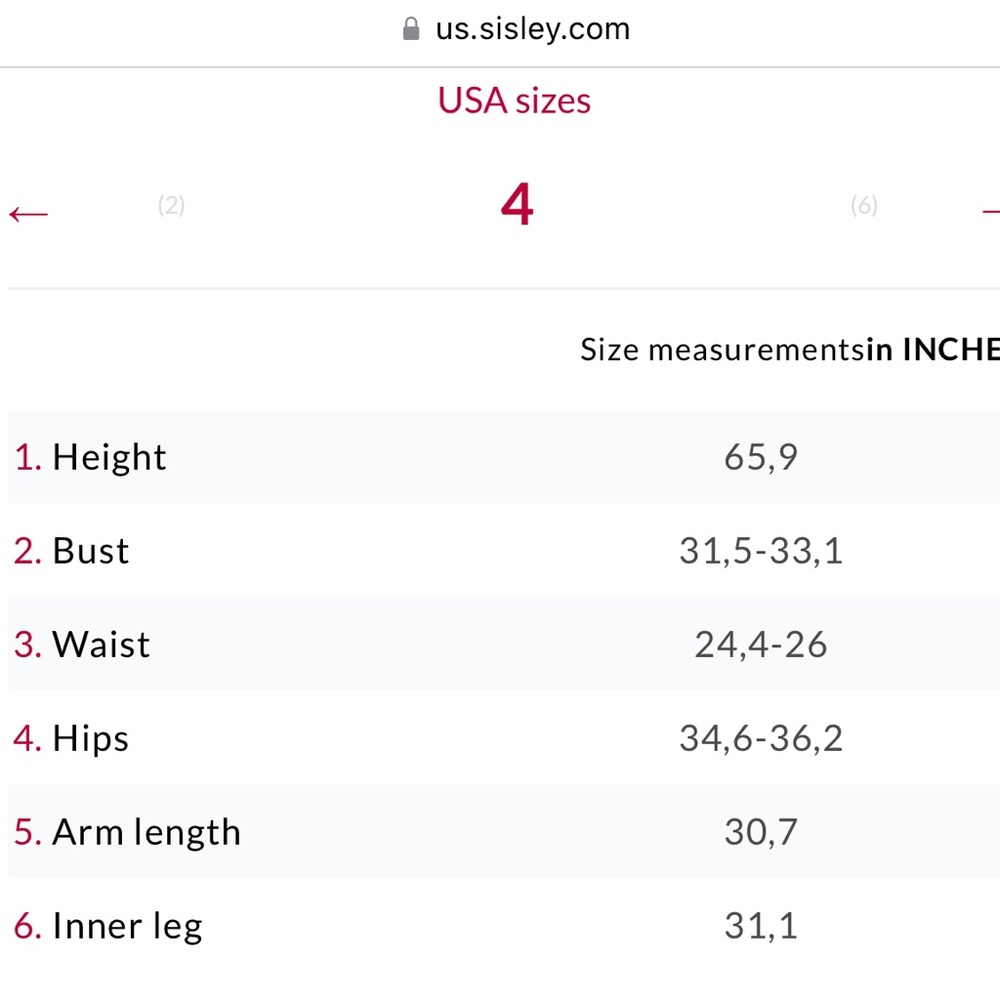The width and height of the screenshot is (1000, 1000).
Task: Click the 30,7 arm length value
Action: click(x=761, y=832)
